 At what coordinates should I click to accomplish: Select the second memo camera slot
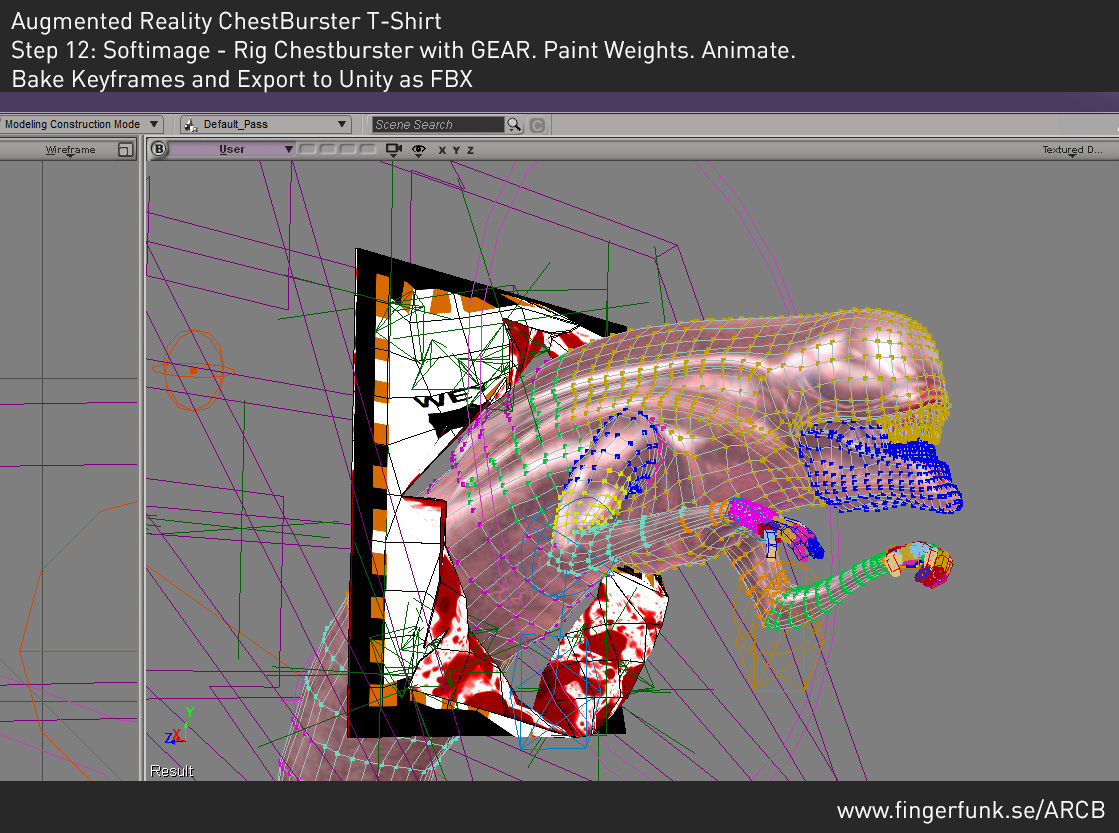tap(328, 149)
